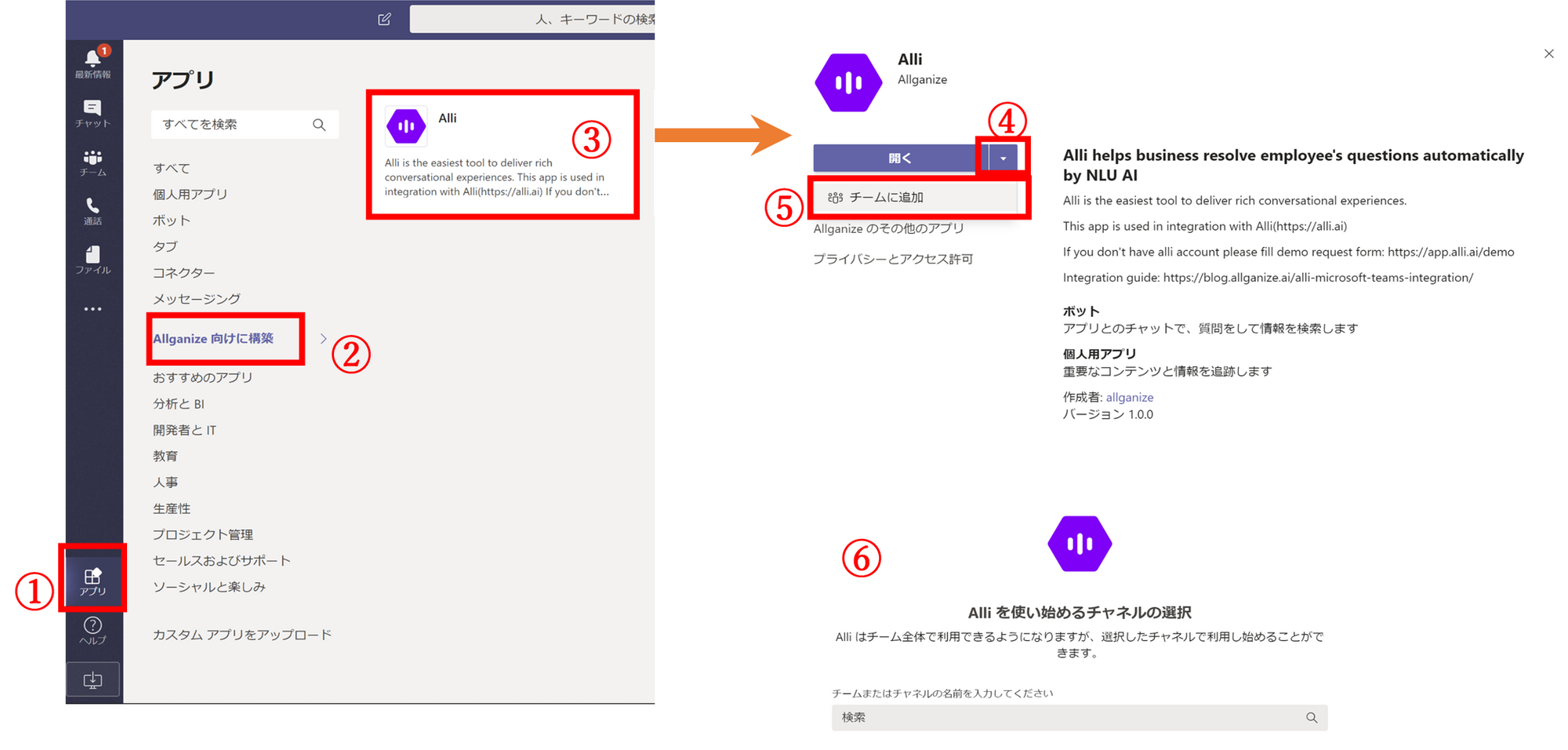Click the Alli logo above channel selection
The height and width of the screenshot is (750, 1568).
[1080, 544]
